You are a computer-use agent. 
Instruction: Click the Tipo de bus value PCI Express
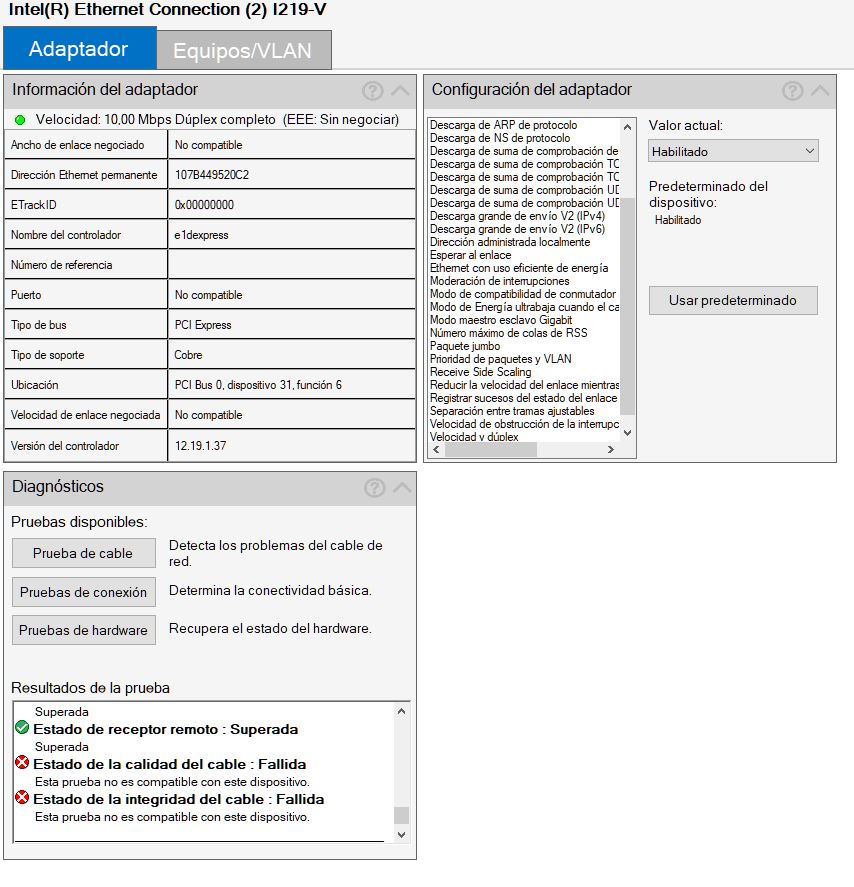pos(203,325)
